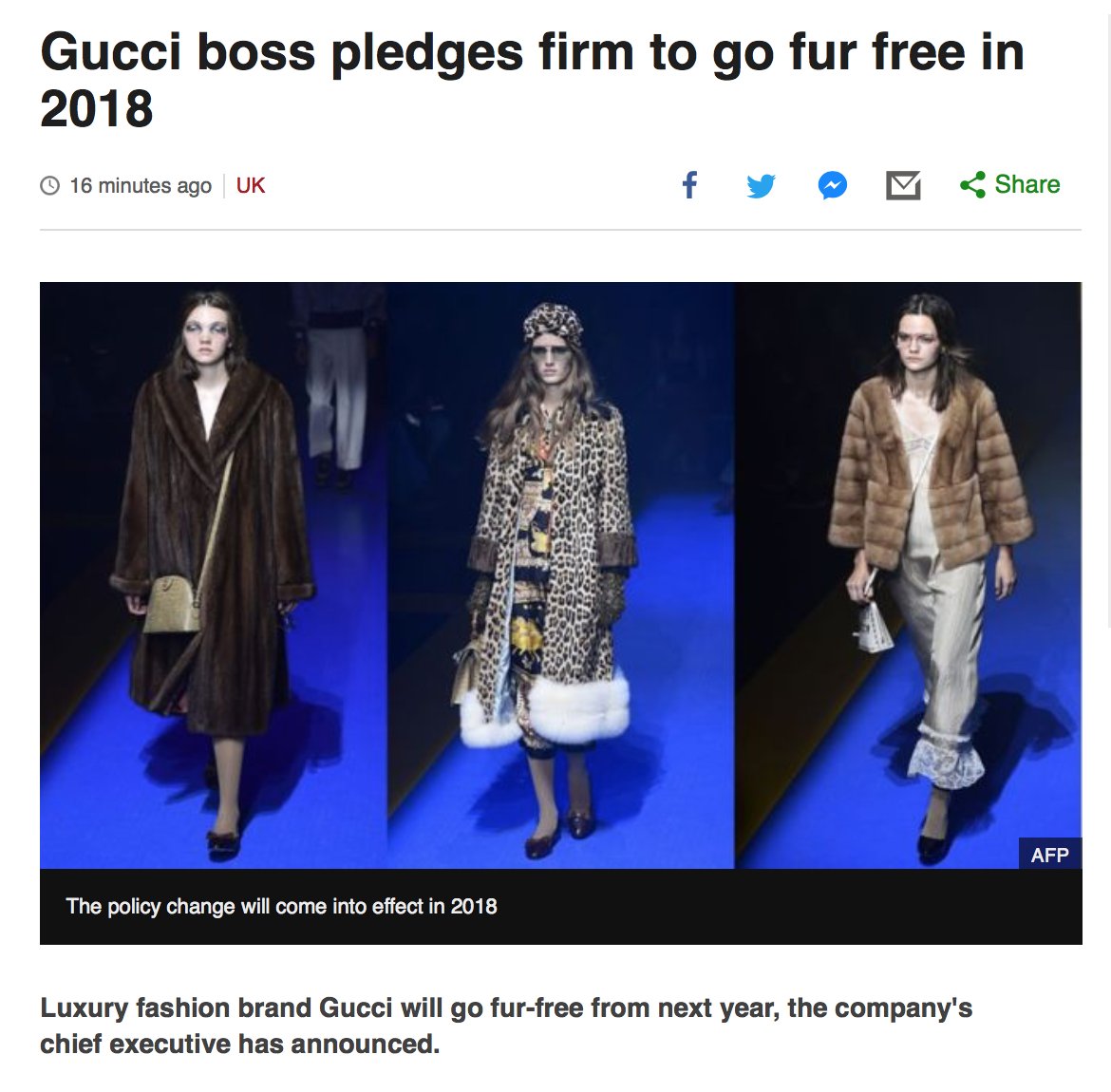Open the green Share text link

(1027, 184)
